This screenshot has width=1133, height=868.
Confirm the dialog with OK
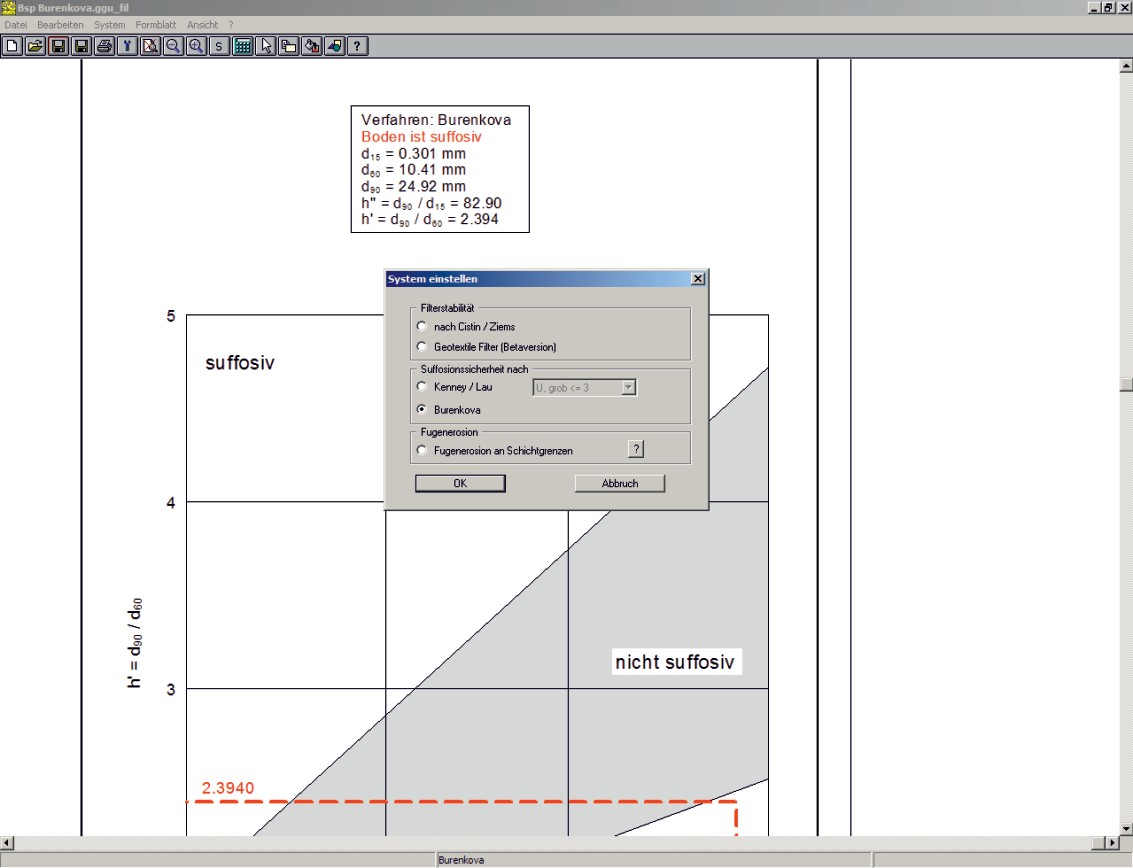click(460, 484)
